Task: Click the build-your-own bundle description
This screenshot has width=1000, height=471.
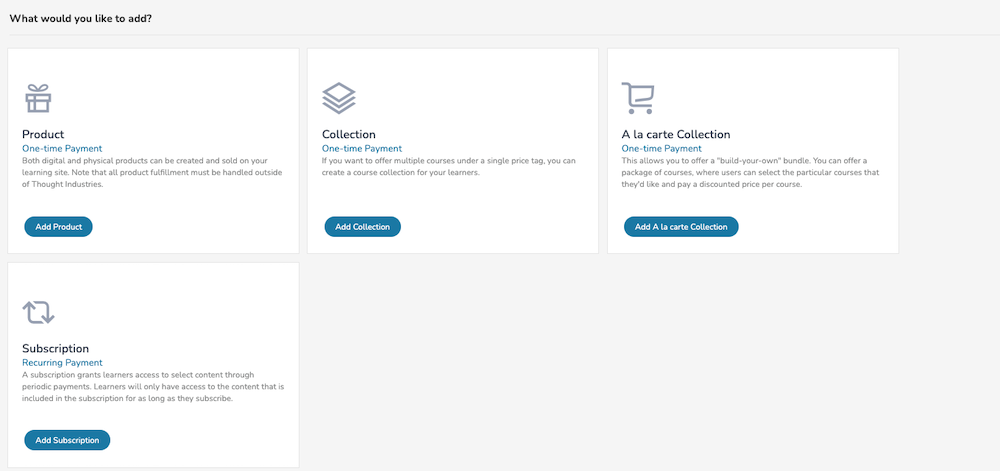Action: click(x=751, y=173)
